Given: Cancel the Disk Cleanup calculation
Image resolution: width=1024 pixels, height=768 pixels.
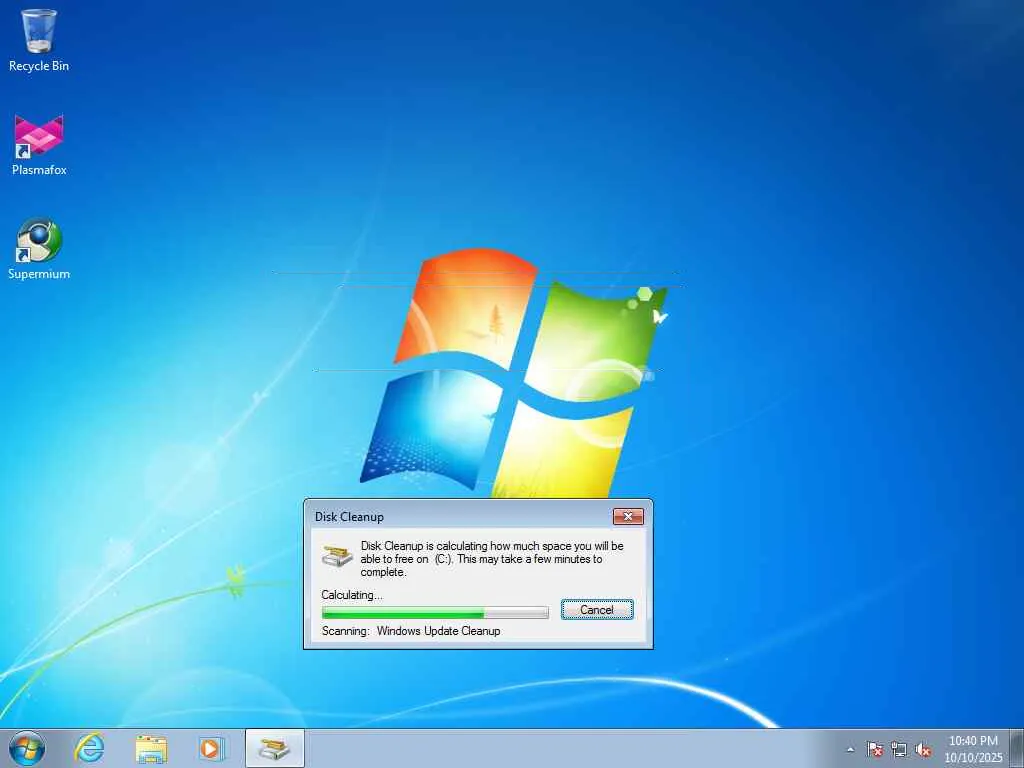Looking at the screenshot, I should (597, 609).
